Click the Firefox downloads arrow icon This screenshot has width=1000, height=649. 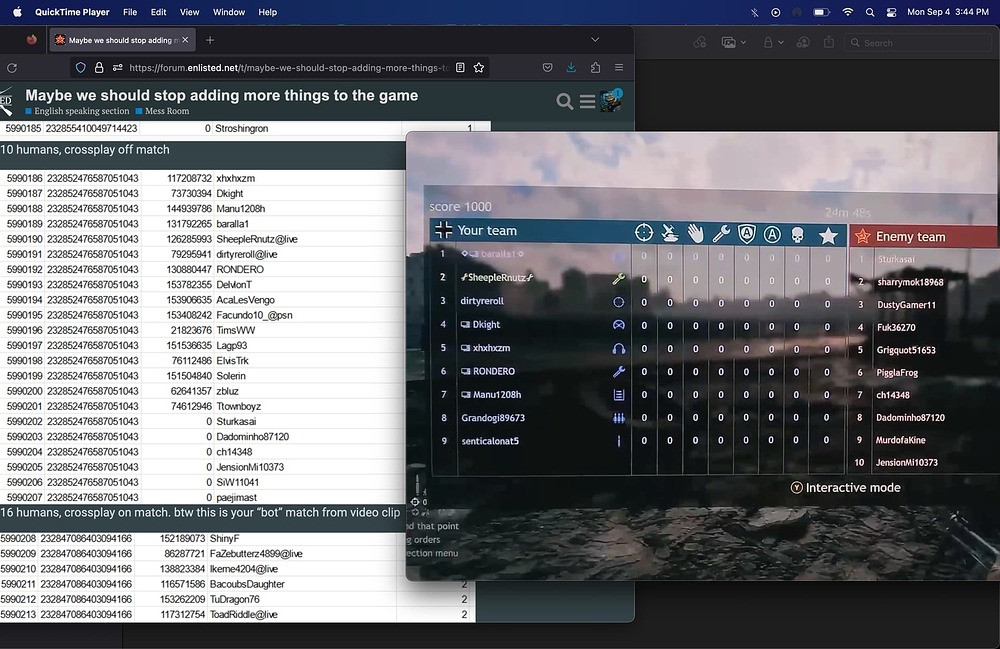(x=571, y=68)
